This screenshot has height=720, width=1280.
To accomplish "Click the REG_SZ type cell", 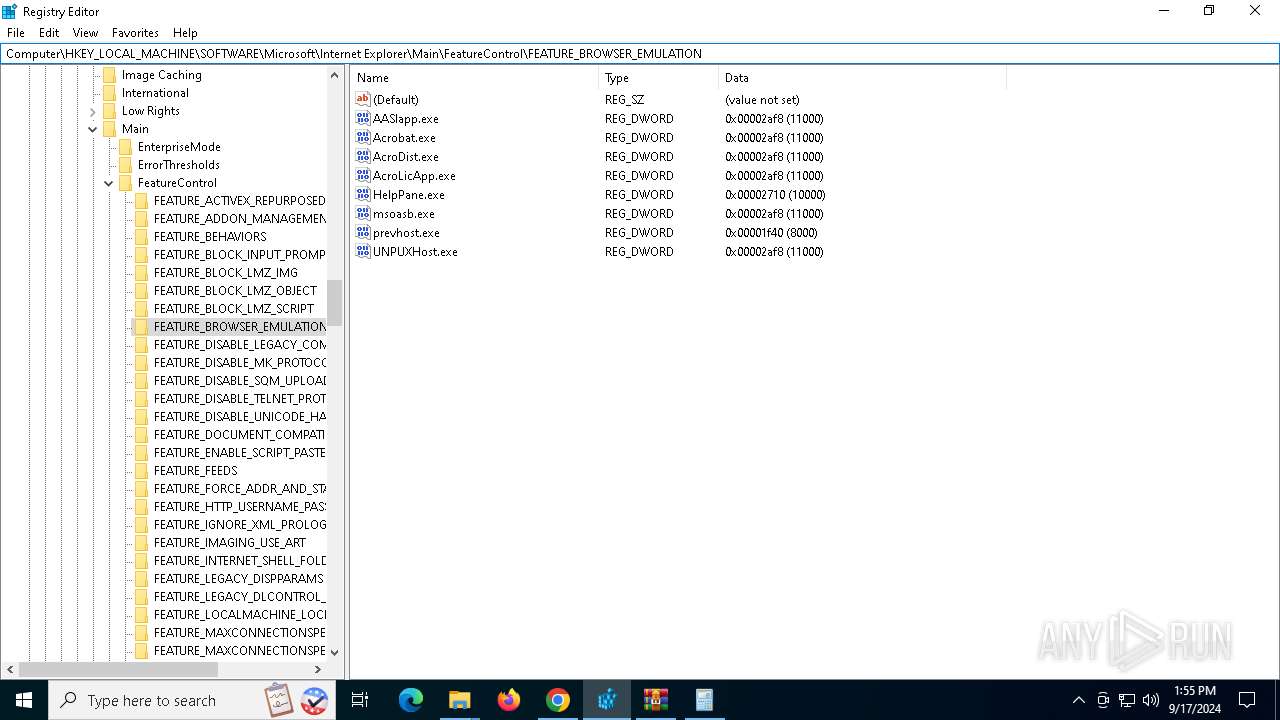I will point(624,99).
